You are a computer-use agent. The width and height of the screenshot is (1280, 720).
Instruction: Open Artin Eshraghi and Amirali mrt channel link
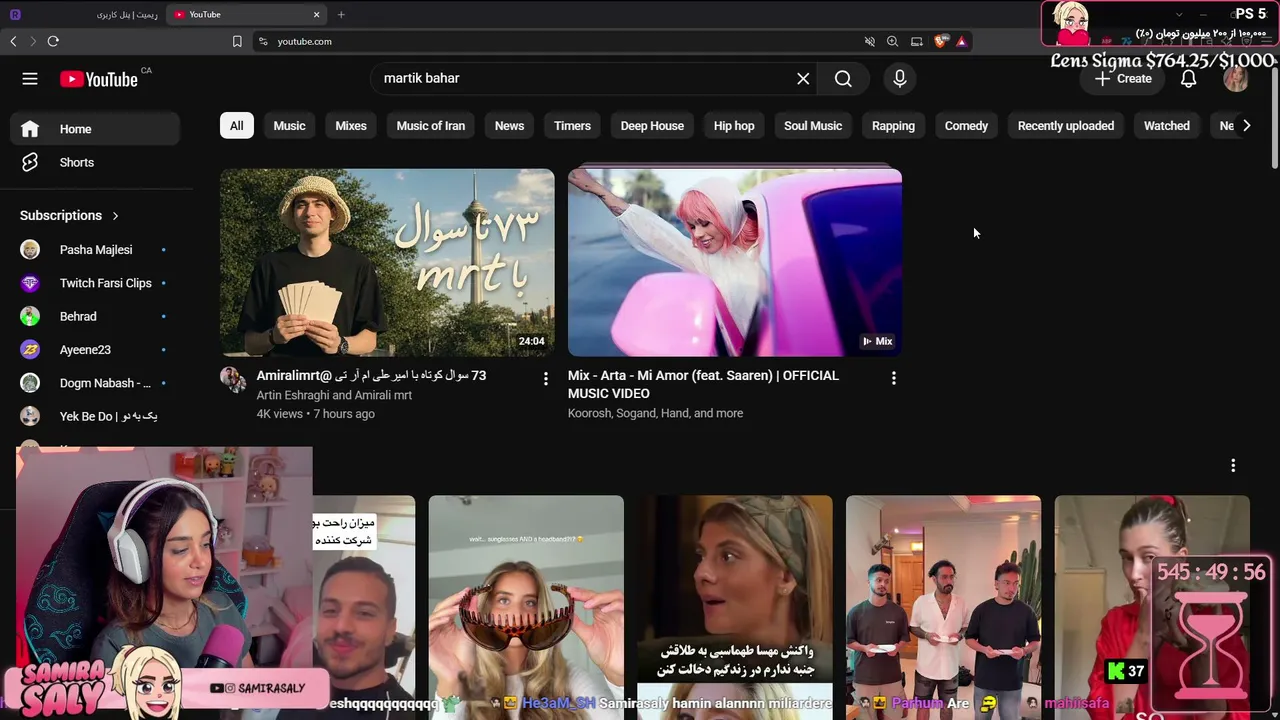(334, 395)
